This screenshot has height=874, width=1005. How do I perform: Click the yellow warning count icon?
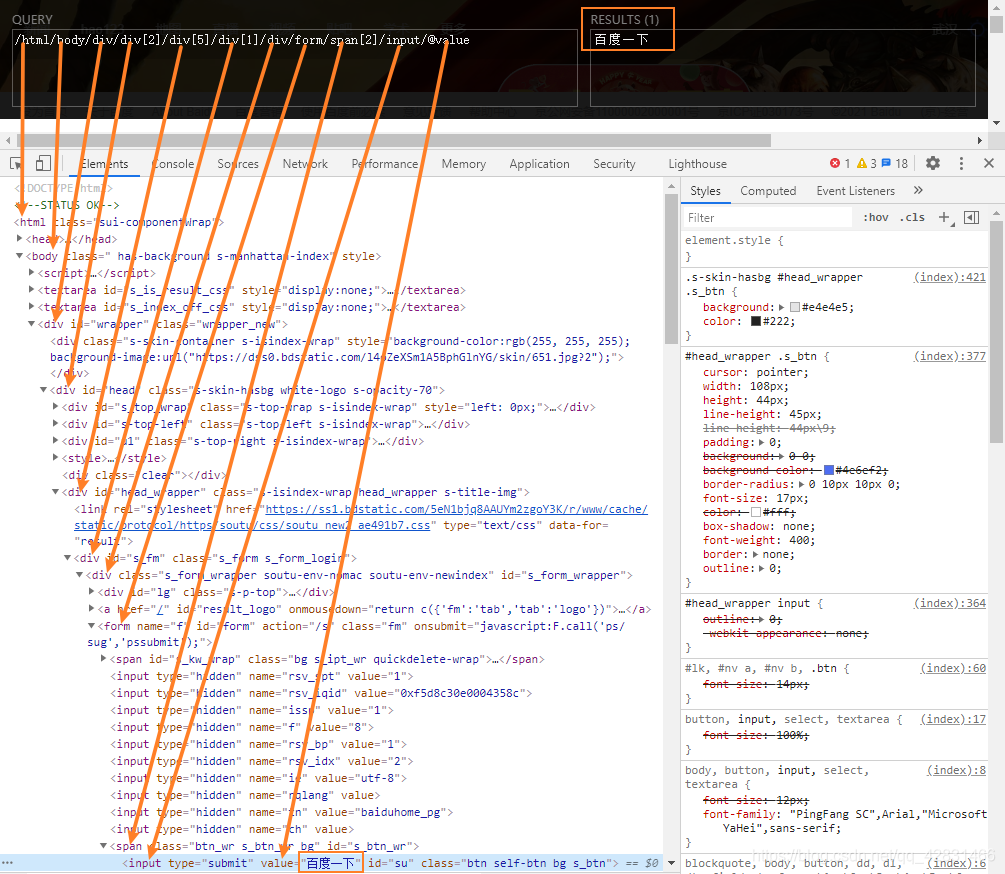coord(862,163)
